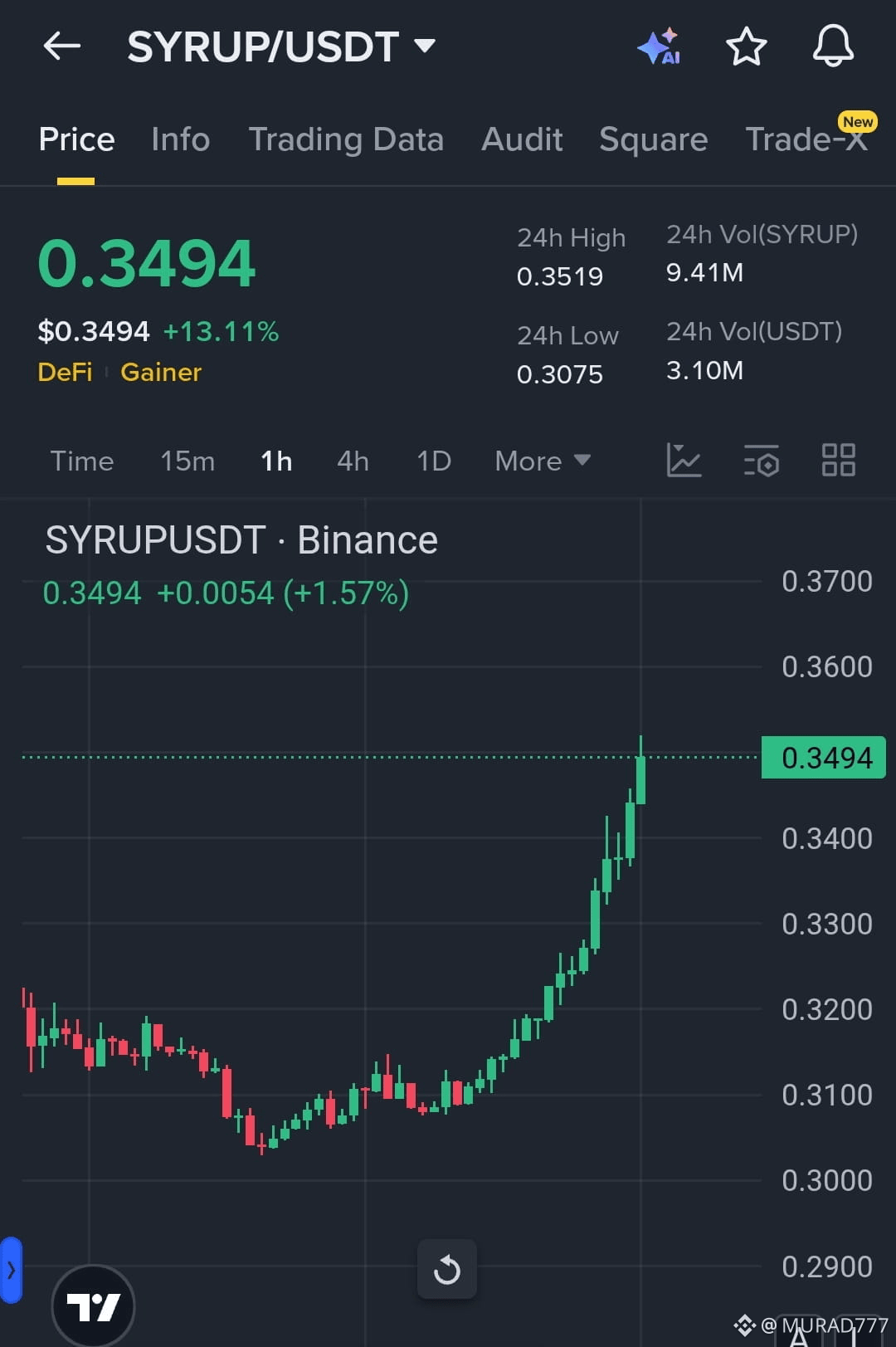Click the 0.3000 price axis label
Viewport: 896px width, 1347px height.
[827, 1180]
